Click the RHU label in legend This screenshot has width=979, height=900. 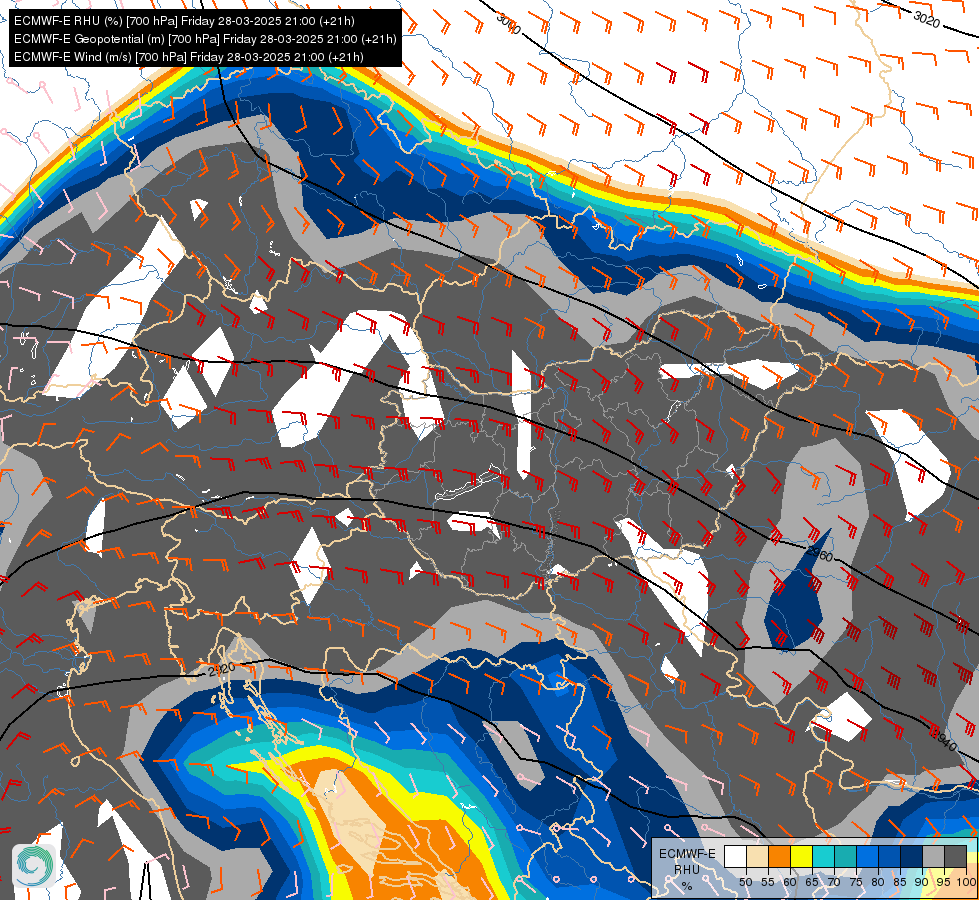[x=687, y=869]
